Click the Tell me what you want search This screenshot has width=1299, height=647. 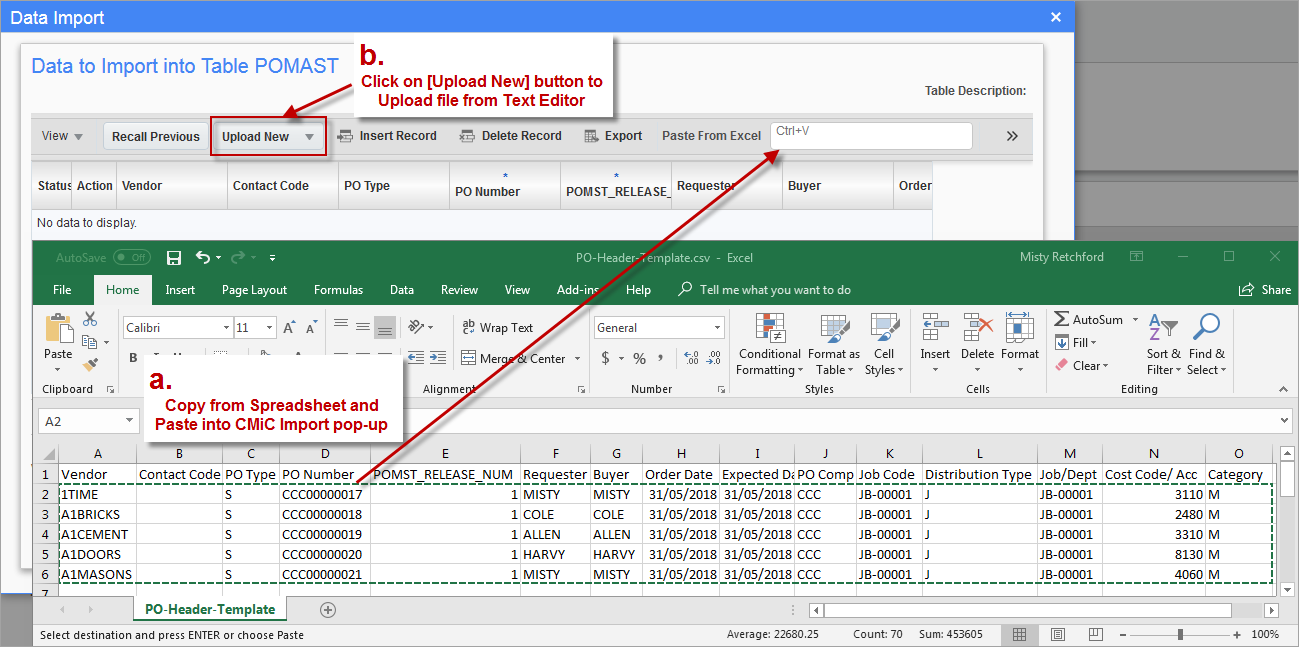(x=764, y=290)
